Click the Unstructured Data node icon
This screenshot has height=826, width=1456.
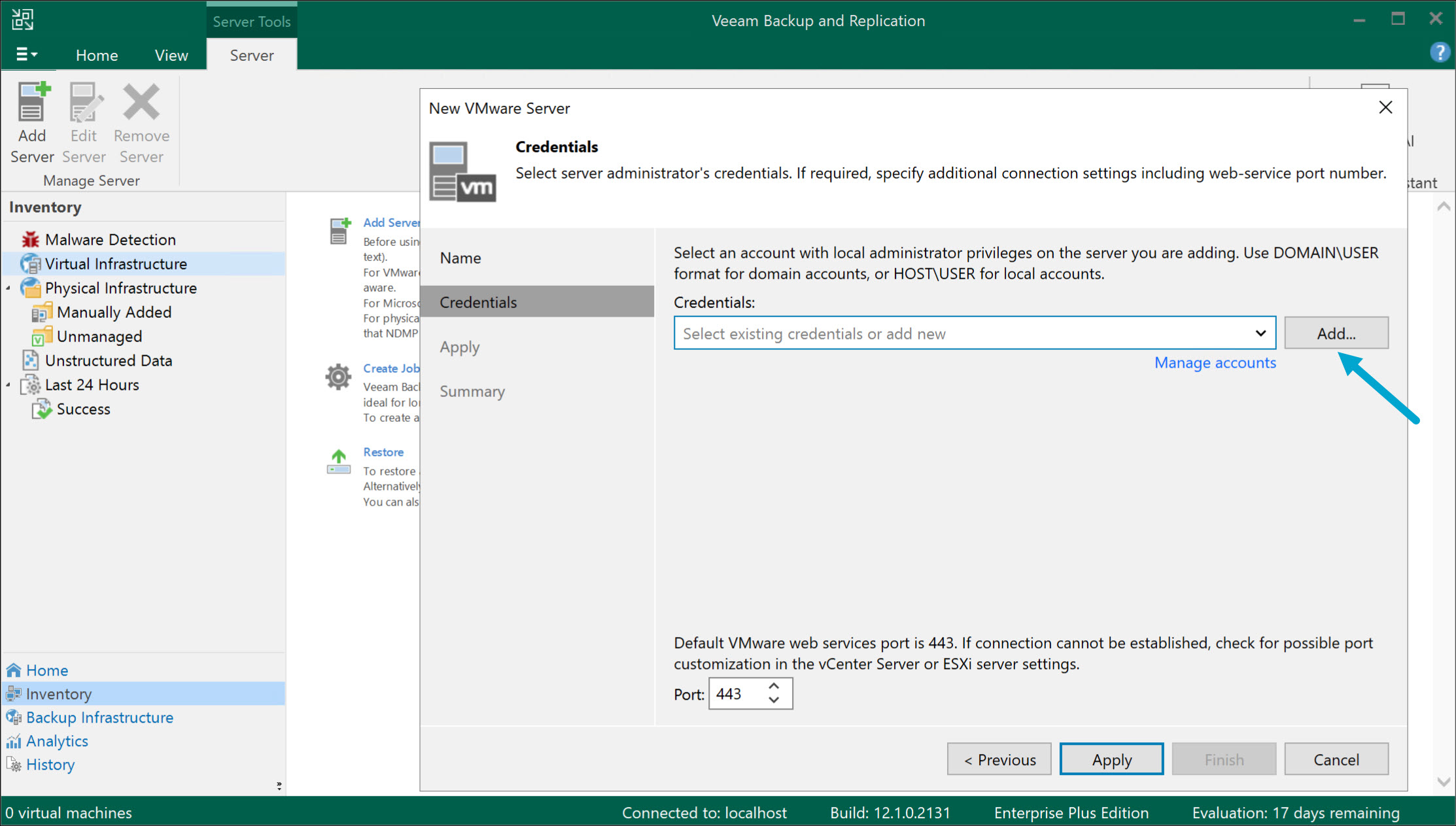(x=30, y=360)
